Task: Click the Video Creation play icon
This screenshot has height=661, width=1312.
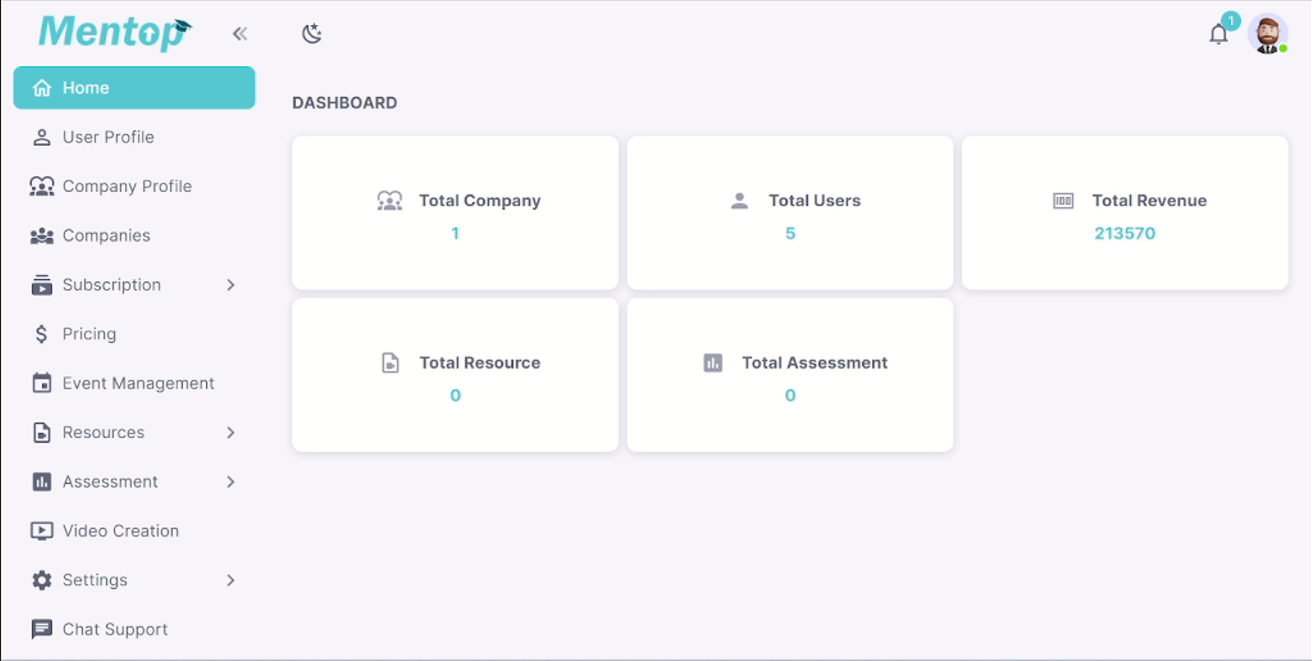Action: click(42, 531)
